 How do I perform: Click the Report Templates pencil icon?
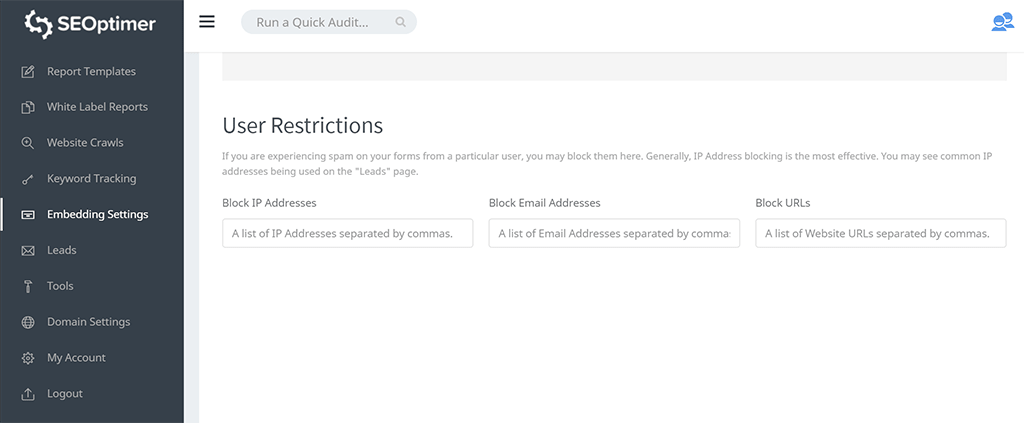pos(28,72)
